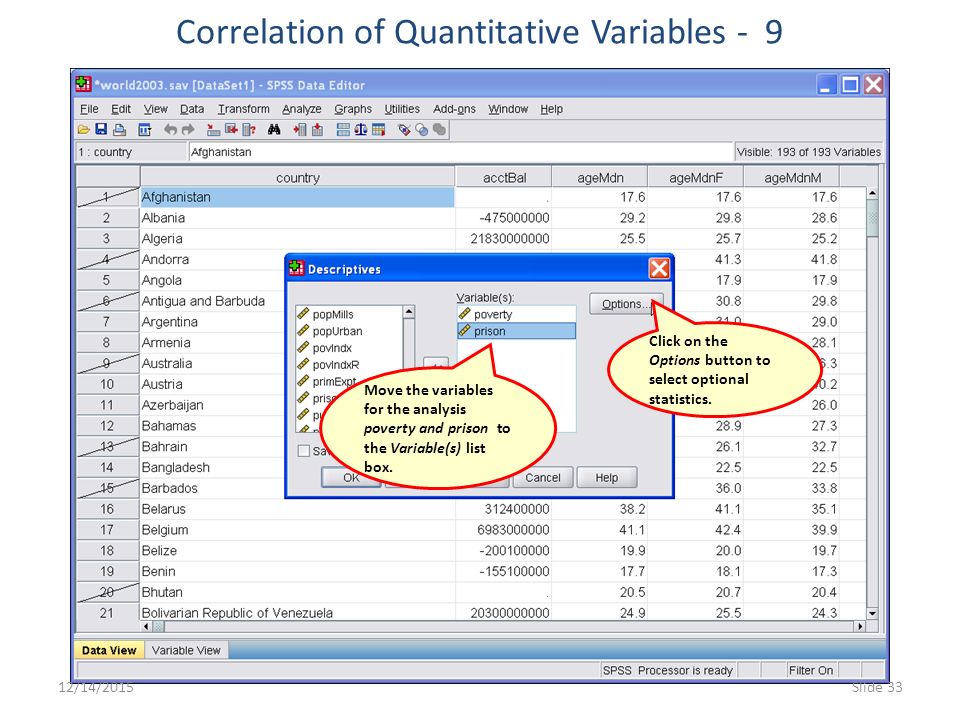
Task: Click the Select cases icon
Action: pyautogui.click(x=378, y=130)
